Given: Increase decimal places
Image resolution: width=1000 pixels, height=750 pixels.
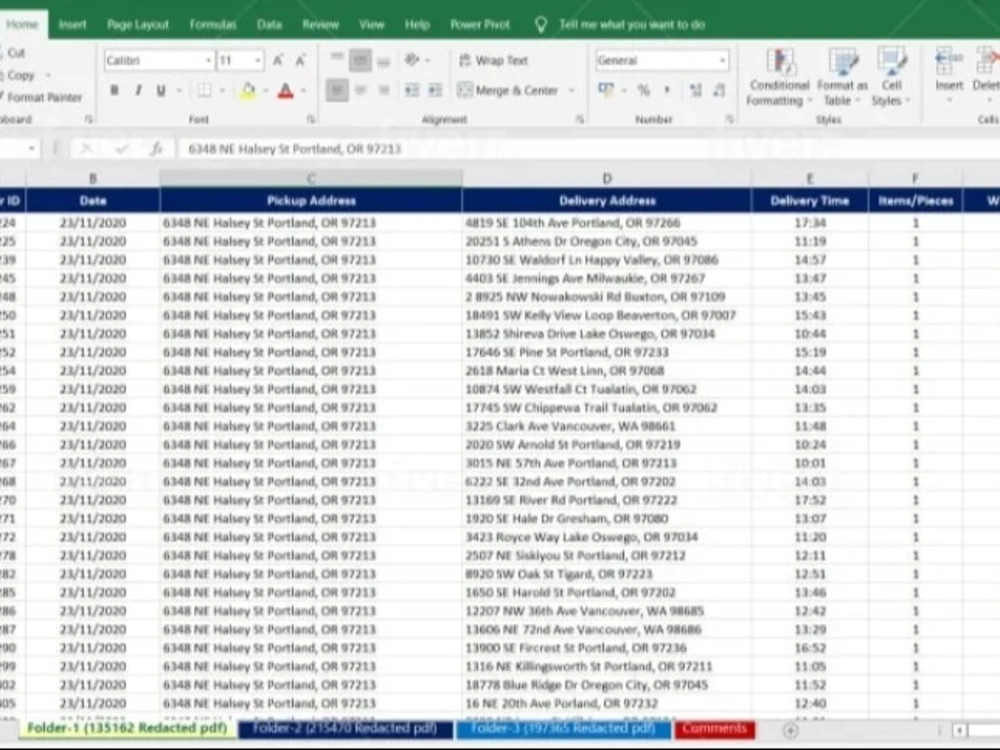Looking at the screenshot, I should [696, 90].
